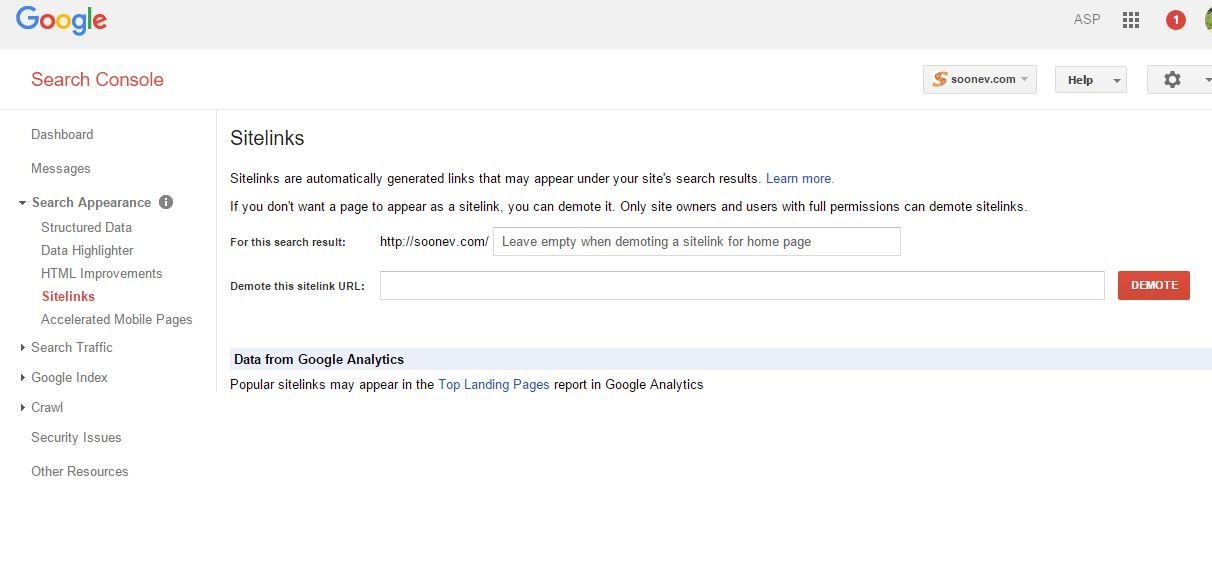Screen dimensions: 1212x563
Task: Click the Sitelinks page heading
Action: 267,138
